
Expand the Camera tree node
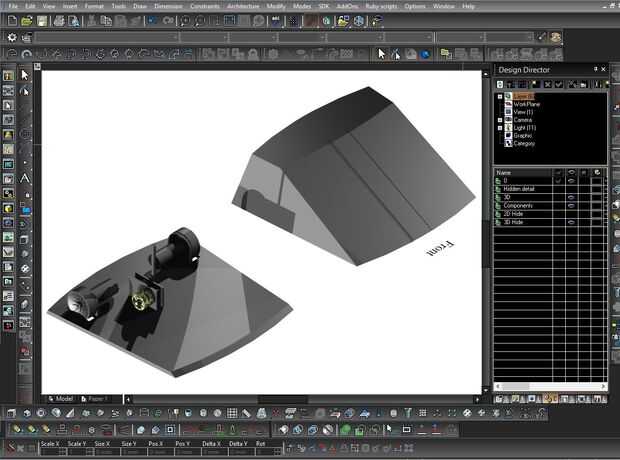click(x=500, y=120)
